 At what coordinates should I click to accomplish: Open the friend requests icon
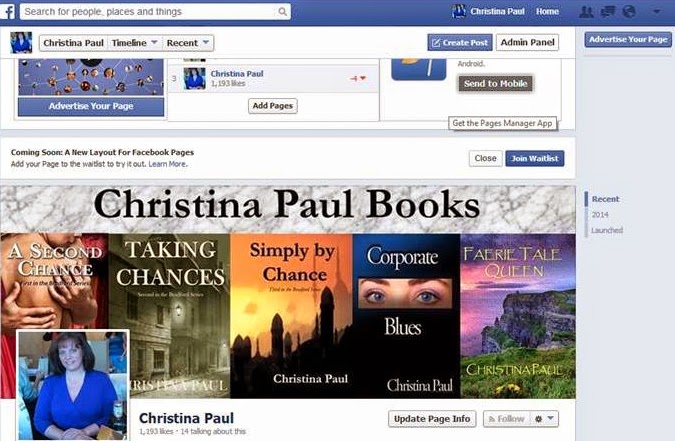tap(586, 12)
